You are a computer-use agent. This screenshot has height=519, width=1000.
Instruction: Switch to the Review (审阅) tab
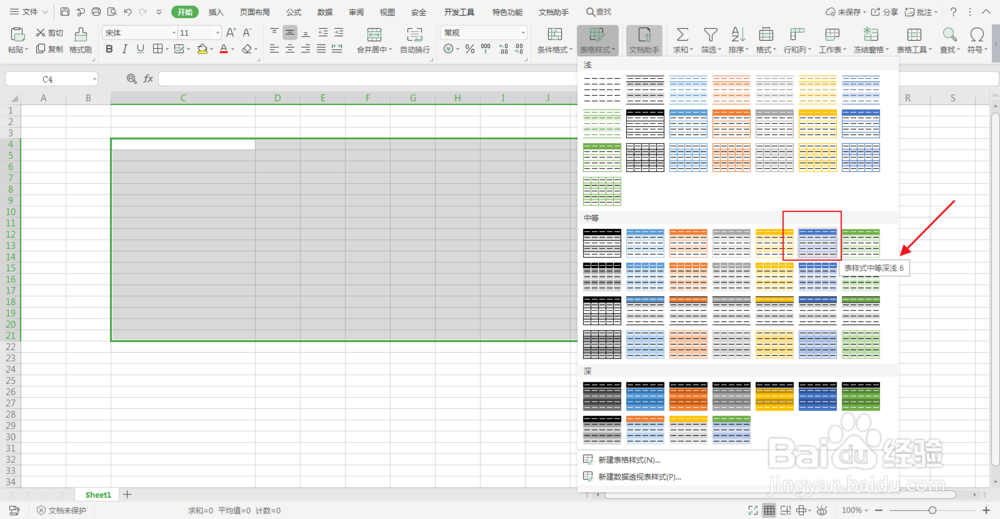[x=356, y=12]
